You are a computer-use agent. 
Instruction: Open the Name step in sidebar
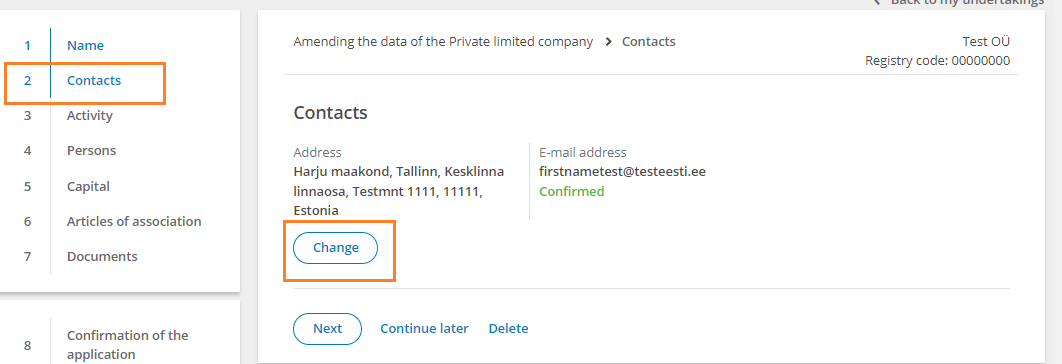[85, 45]
